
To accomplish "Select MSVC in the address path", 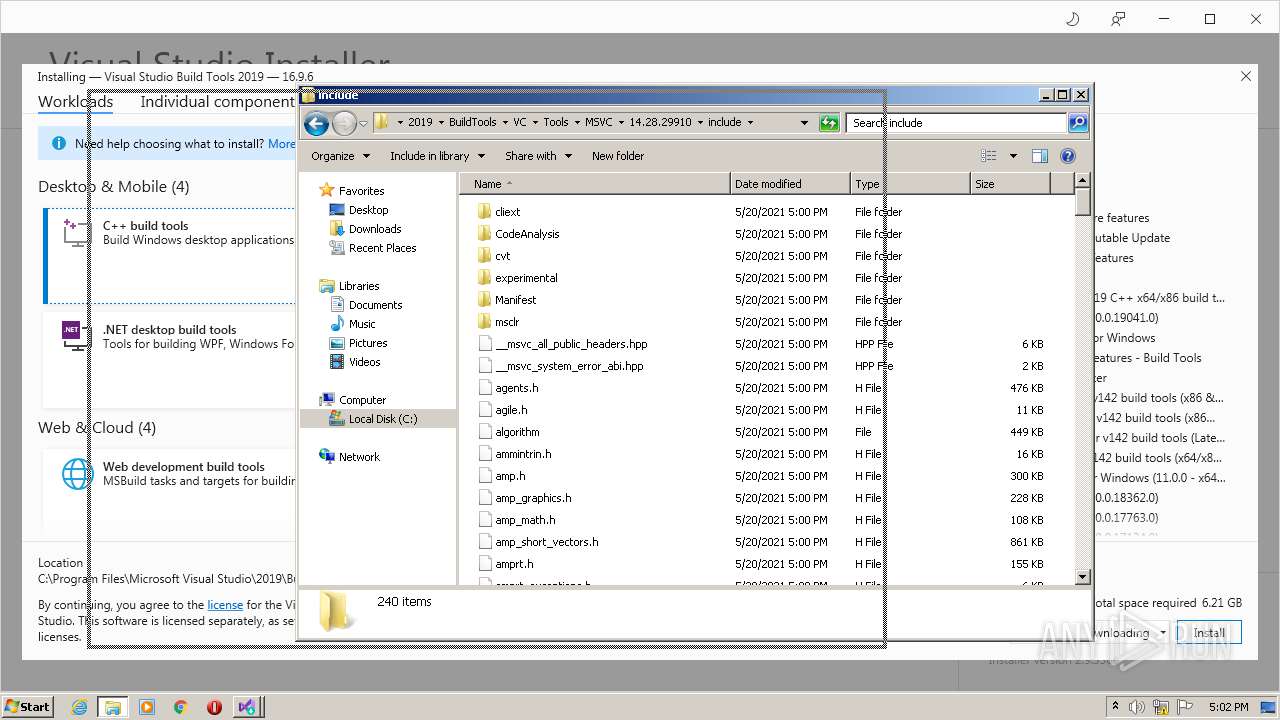I will point(598,122).
